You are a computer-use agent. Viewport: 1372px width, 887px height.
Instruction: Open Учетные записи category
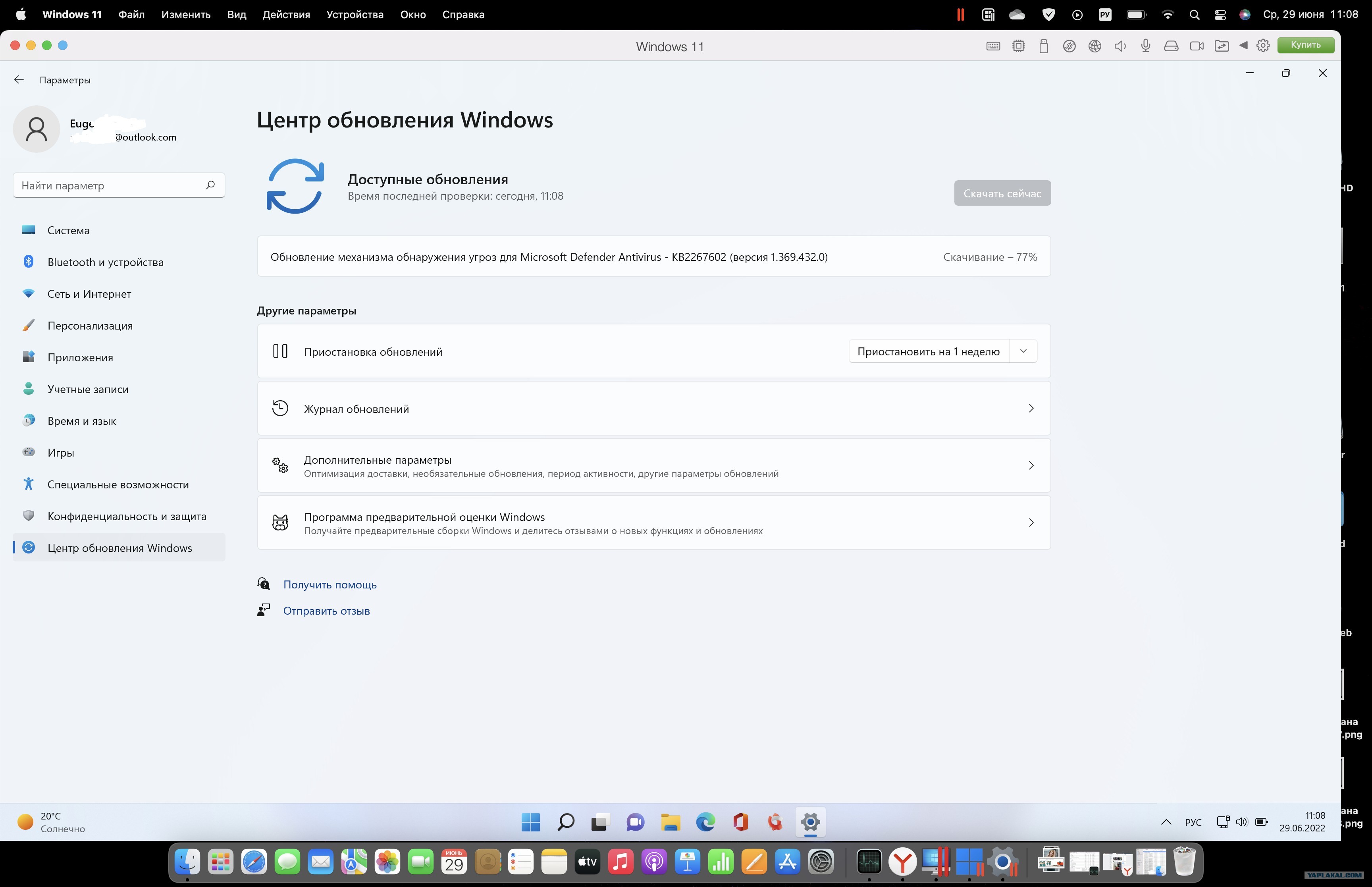(x=119, y=390)
